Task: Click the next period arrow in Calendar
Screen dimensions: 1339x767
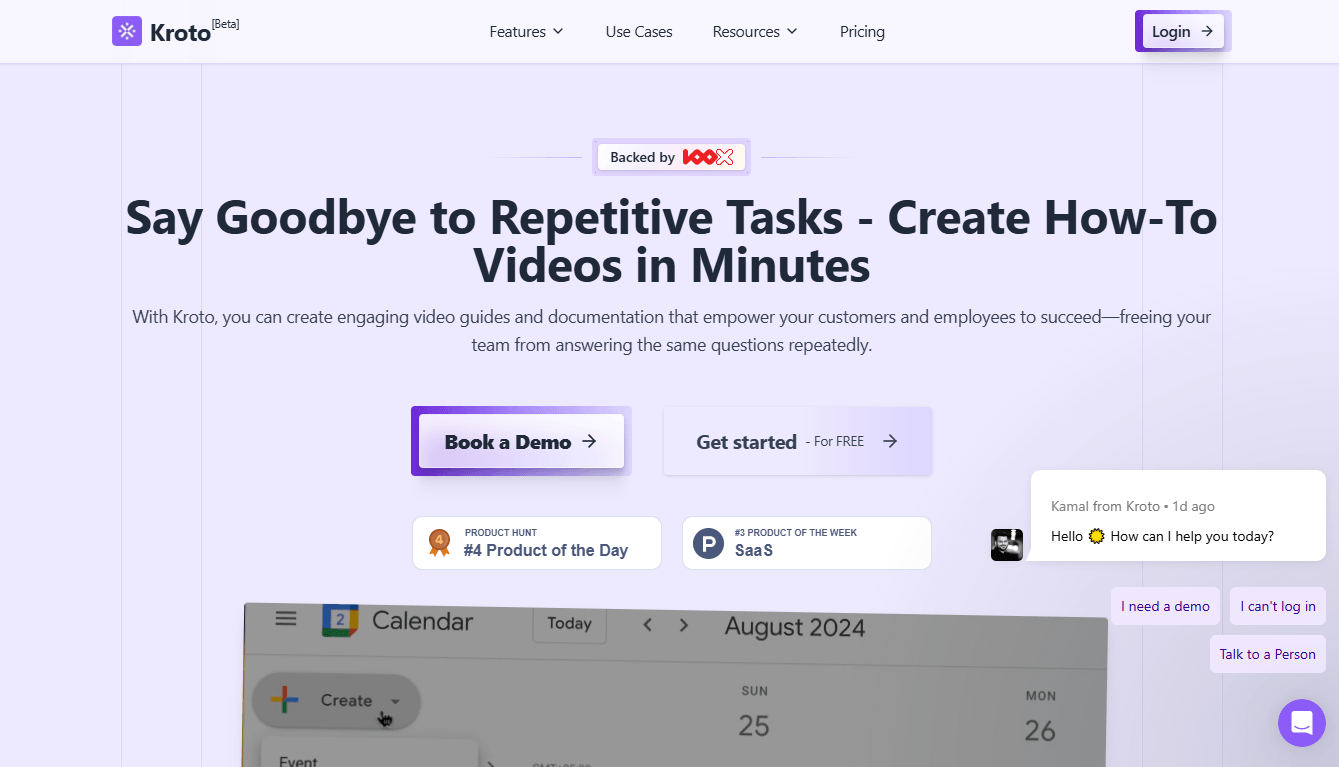Action: coord(684,625)
